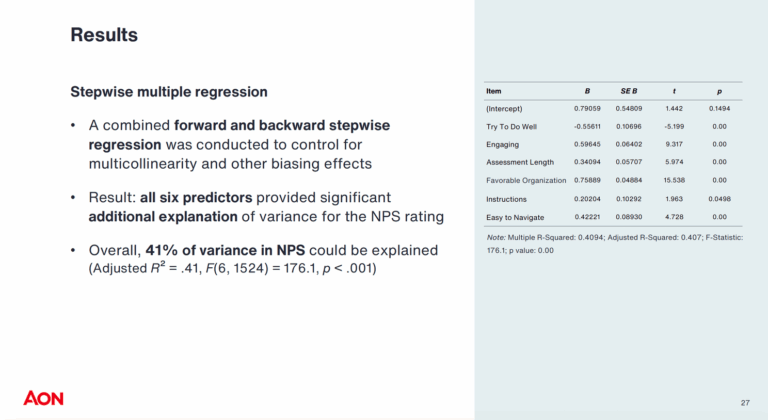The width and height of the screenshot is (768, 420).
Task: Click the 0.0498 p-value cell
Action: click(x=719, y=198)
